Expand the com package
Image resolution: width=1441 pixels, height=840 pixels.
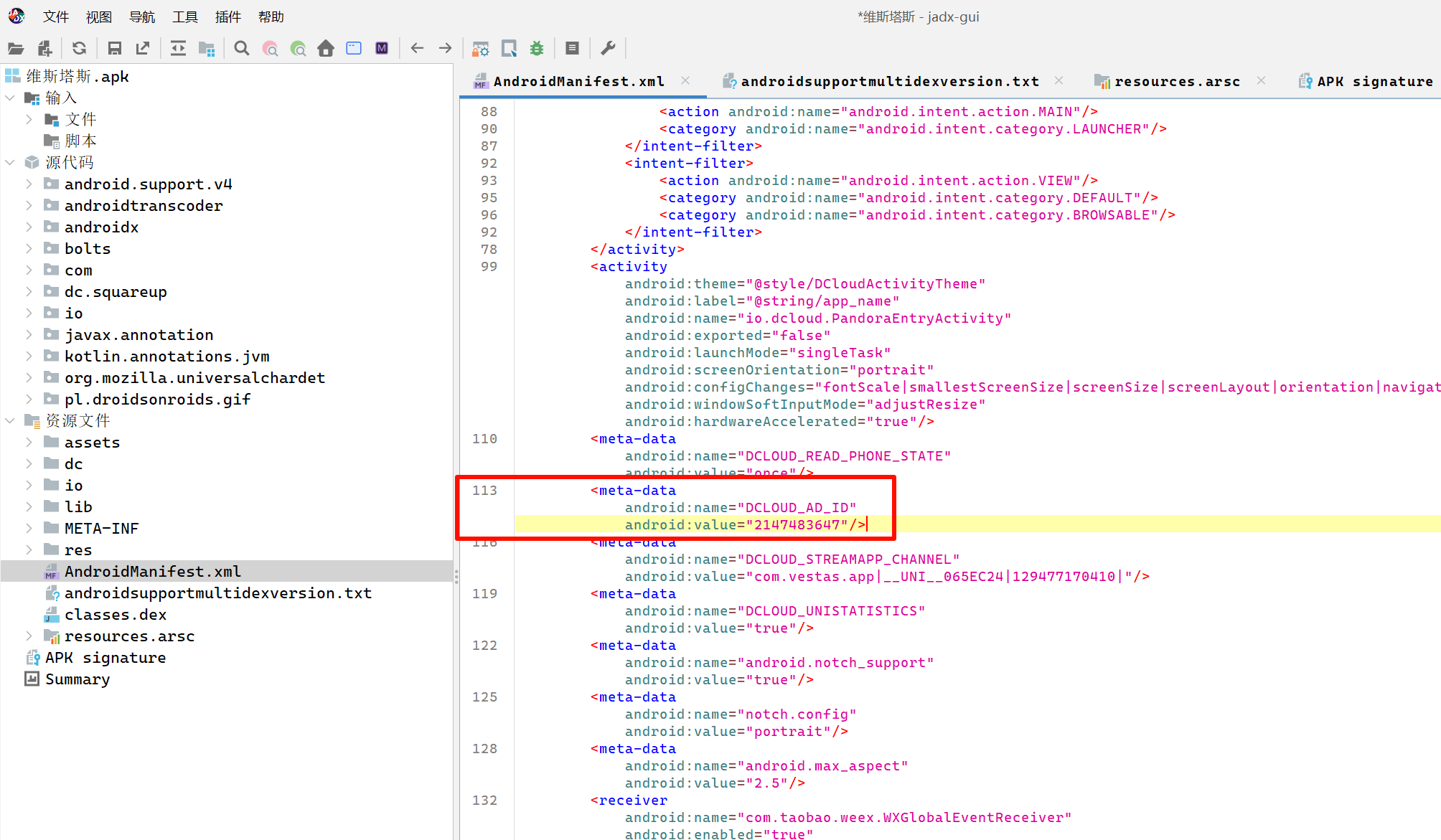[29, 270]
